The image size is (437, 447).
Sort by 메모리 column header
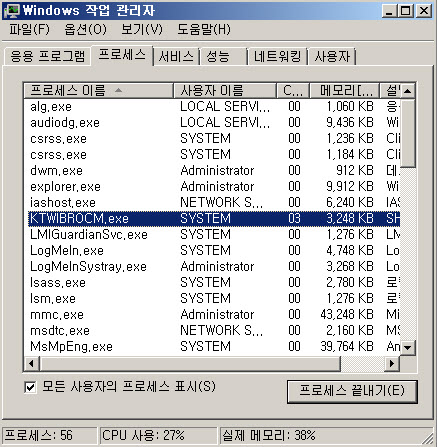point(344,91)
